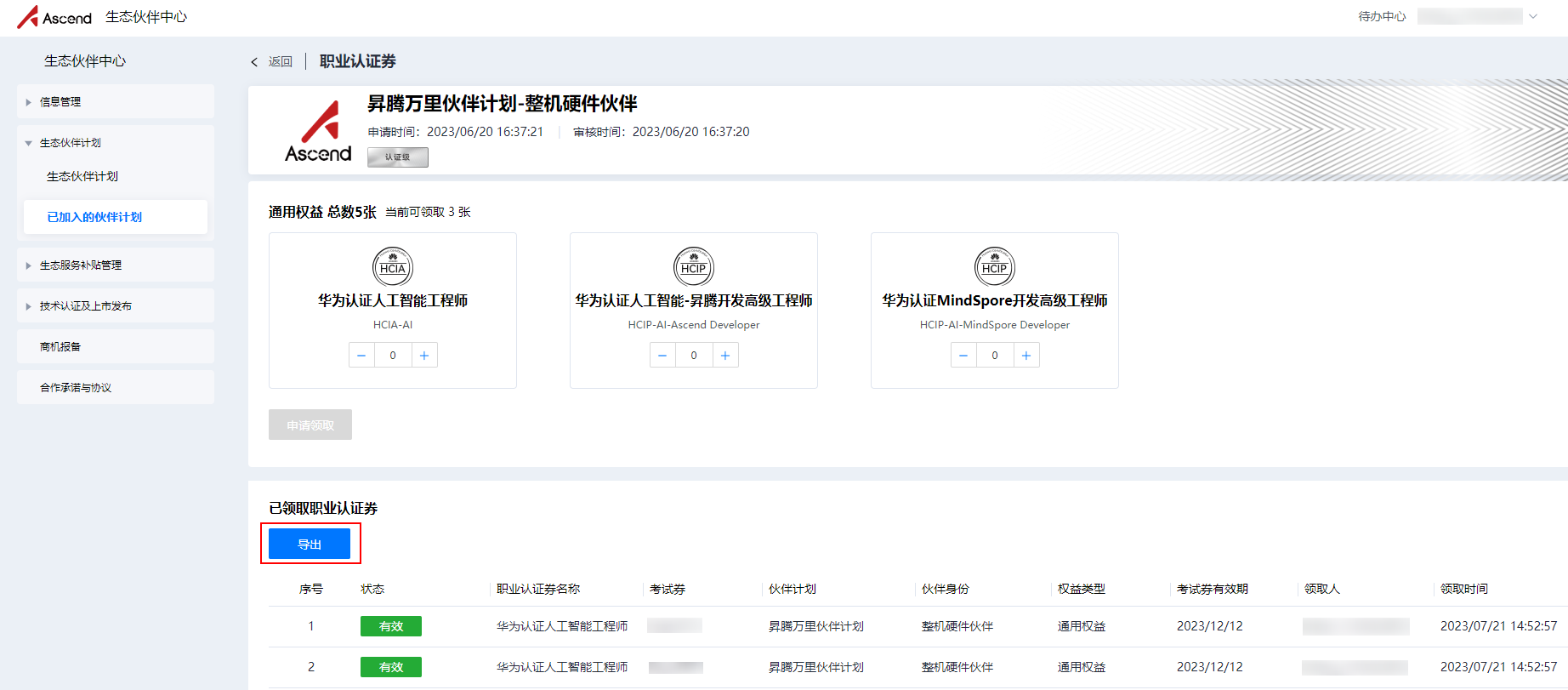Expand 生态服务补贴管理 sidebar menu
Viewport: 1568px width, 690px height.
[116, 265]
